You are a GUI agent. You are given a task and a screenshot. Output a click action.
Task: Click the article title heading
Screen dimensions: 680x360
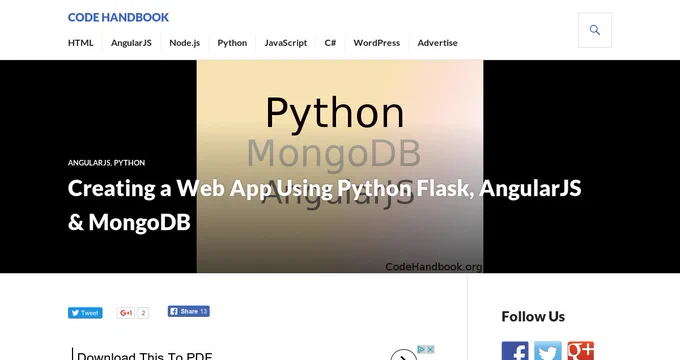pyautogui.click(x=324, y=205)
